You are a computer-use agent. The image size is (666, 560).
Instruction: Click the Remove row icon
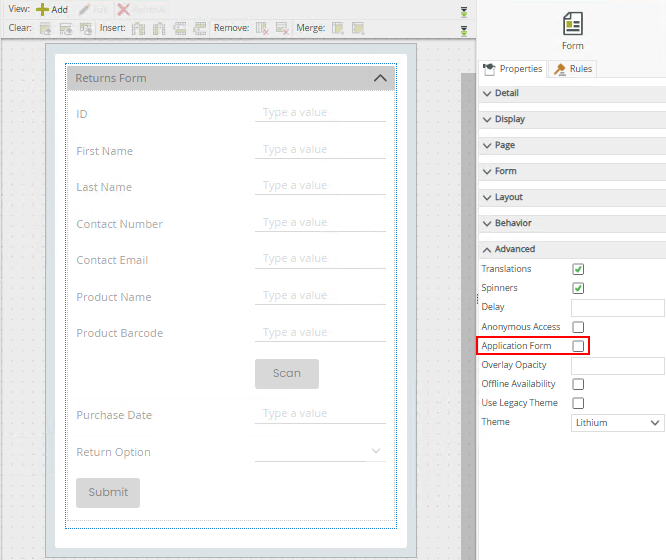click(x=282, y=28)
